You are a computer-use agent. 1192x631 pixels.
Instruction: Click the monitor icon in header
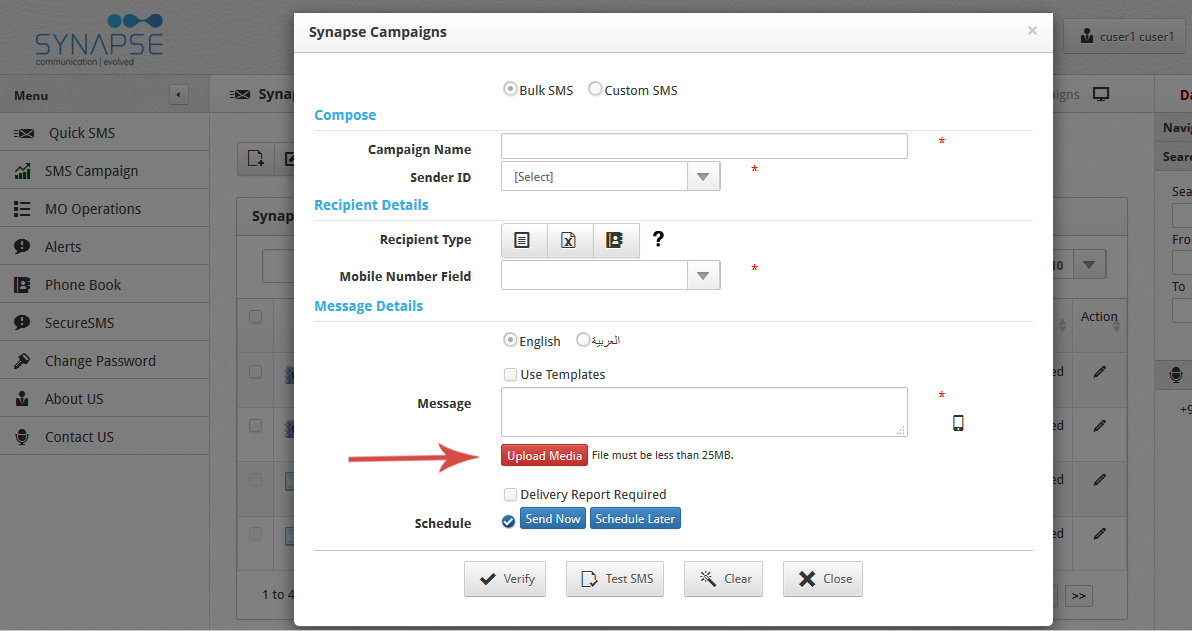tap(1101, 94)
